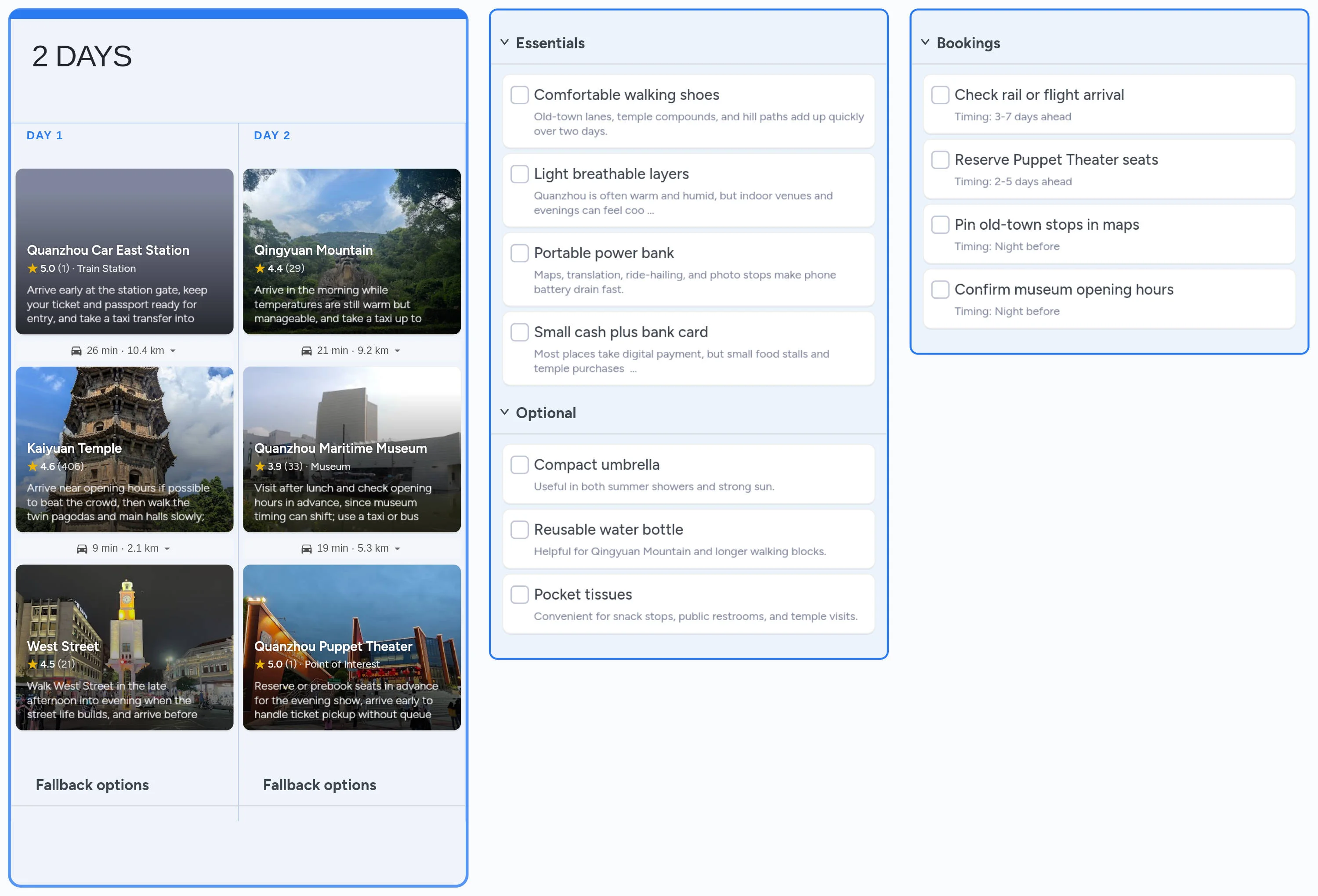Collapse the Optional section chevron
This screenshot has height=896, width=1318.
pyautogui.click(x=504, y=412)
